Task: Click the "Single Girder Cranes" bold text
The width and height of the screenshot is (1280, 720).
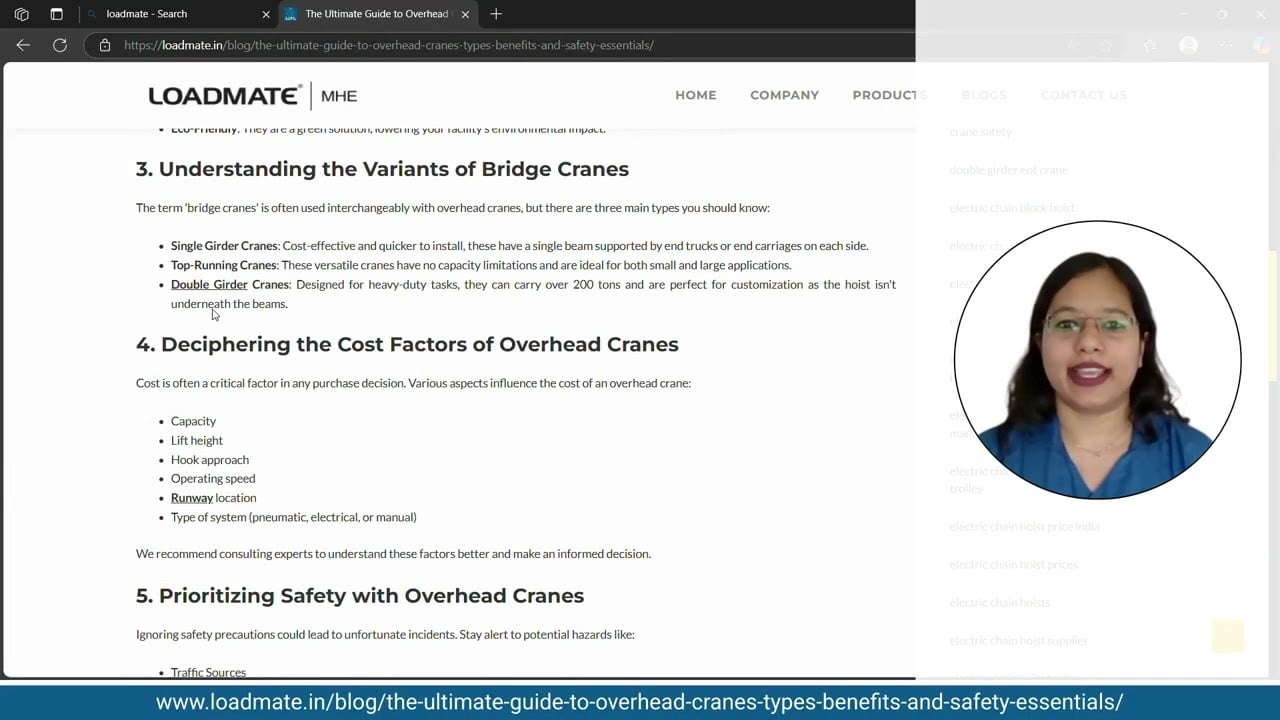Action: (x=224, y=246)
